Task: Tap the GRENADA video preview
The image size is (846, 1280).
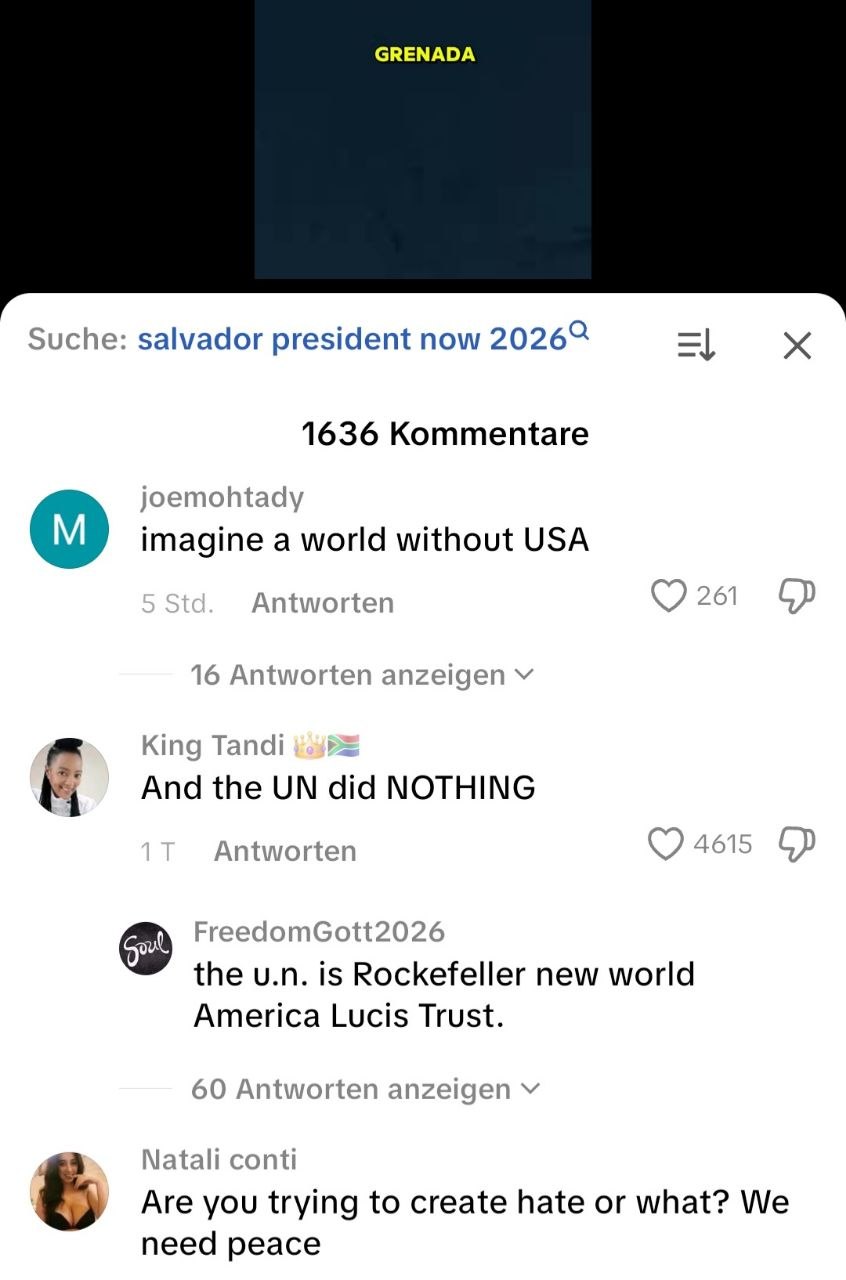Action: 422,140
